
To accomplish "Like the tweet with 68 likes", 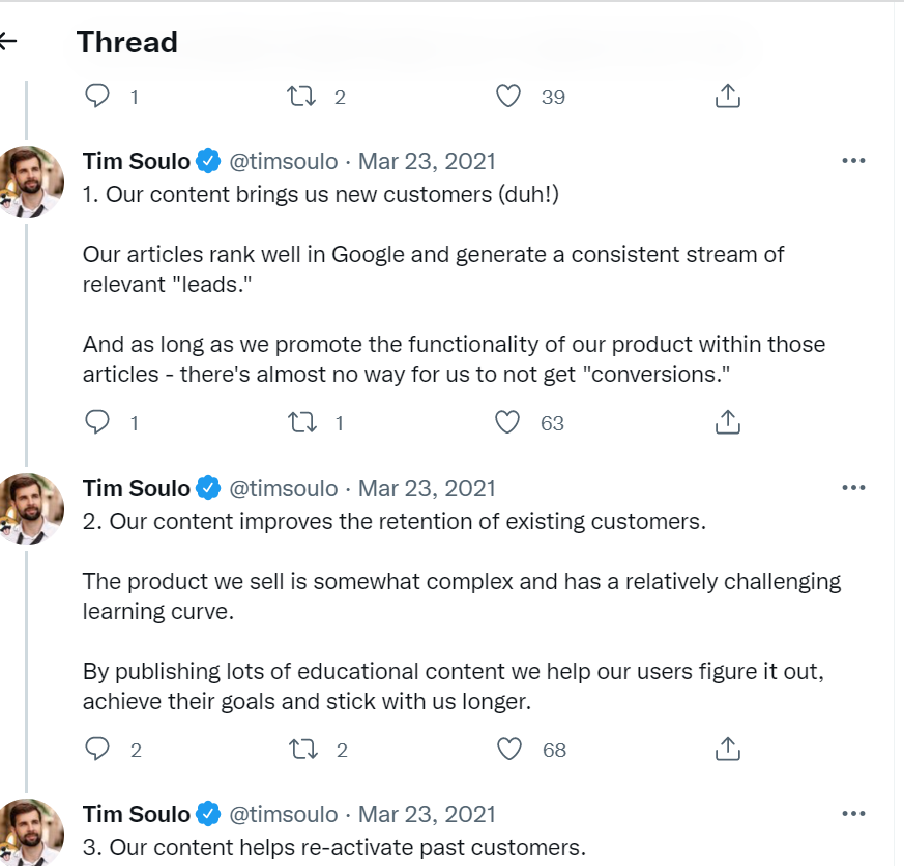I will 510,749.
